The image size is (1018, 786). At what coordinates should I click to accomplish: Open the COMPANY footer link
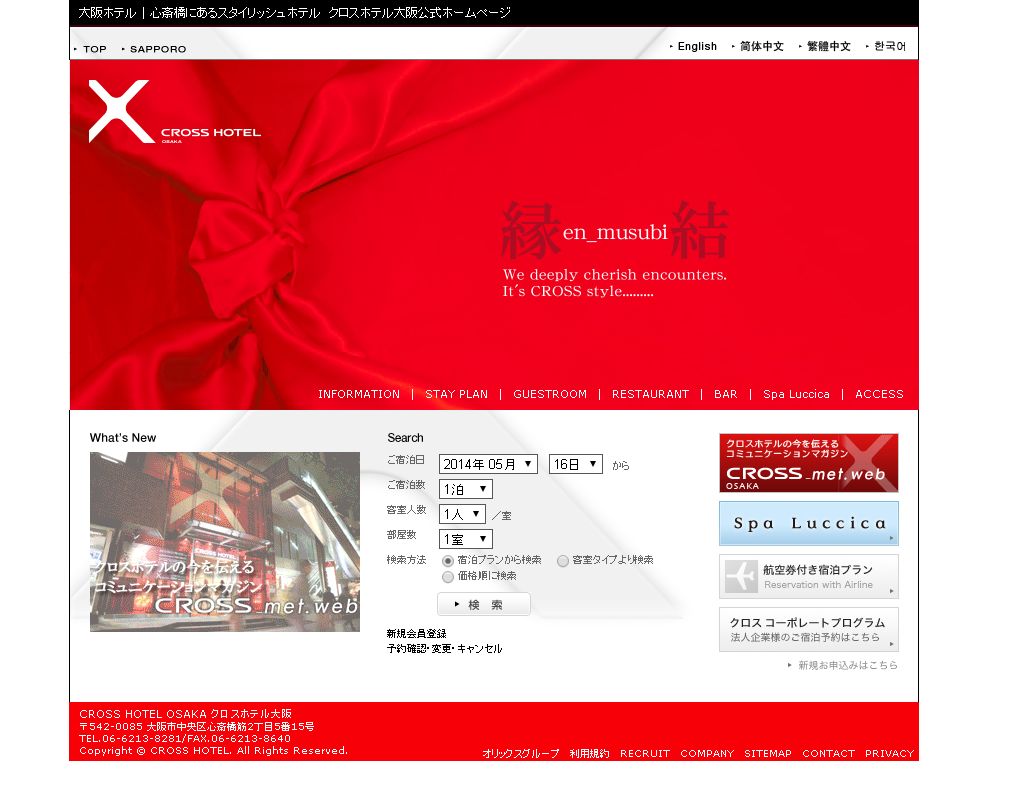(707, 754)
